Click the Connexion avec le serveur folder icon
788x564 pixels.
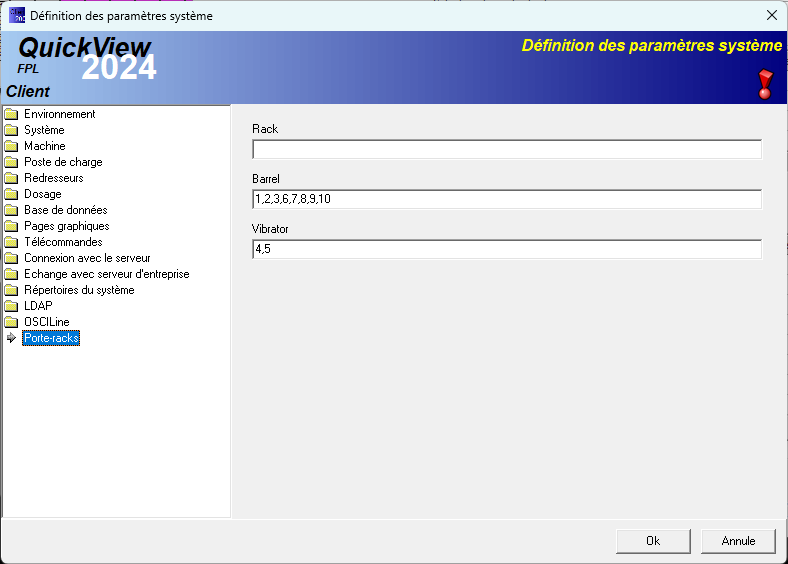tap(11, 258)
